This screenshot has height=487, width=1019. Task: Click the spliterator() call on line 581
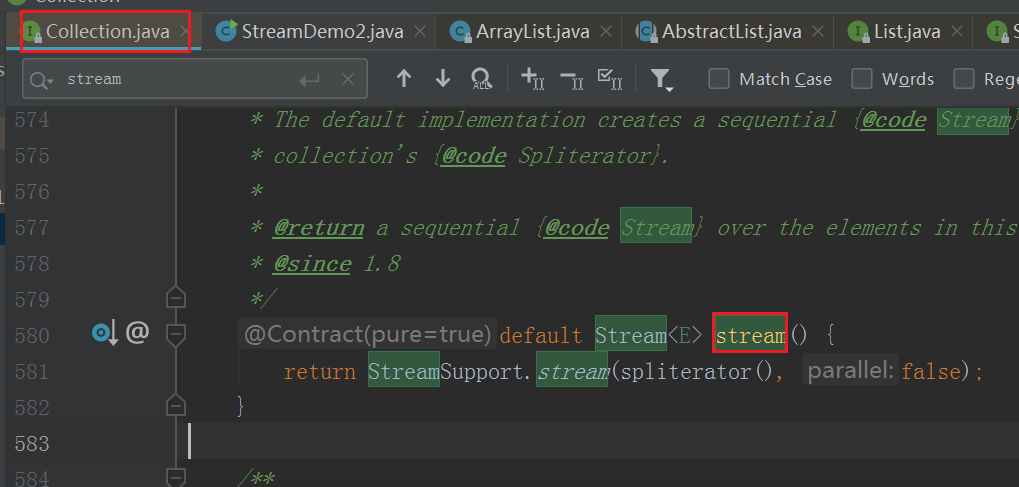pos(696,371)
